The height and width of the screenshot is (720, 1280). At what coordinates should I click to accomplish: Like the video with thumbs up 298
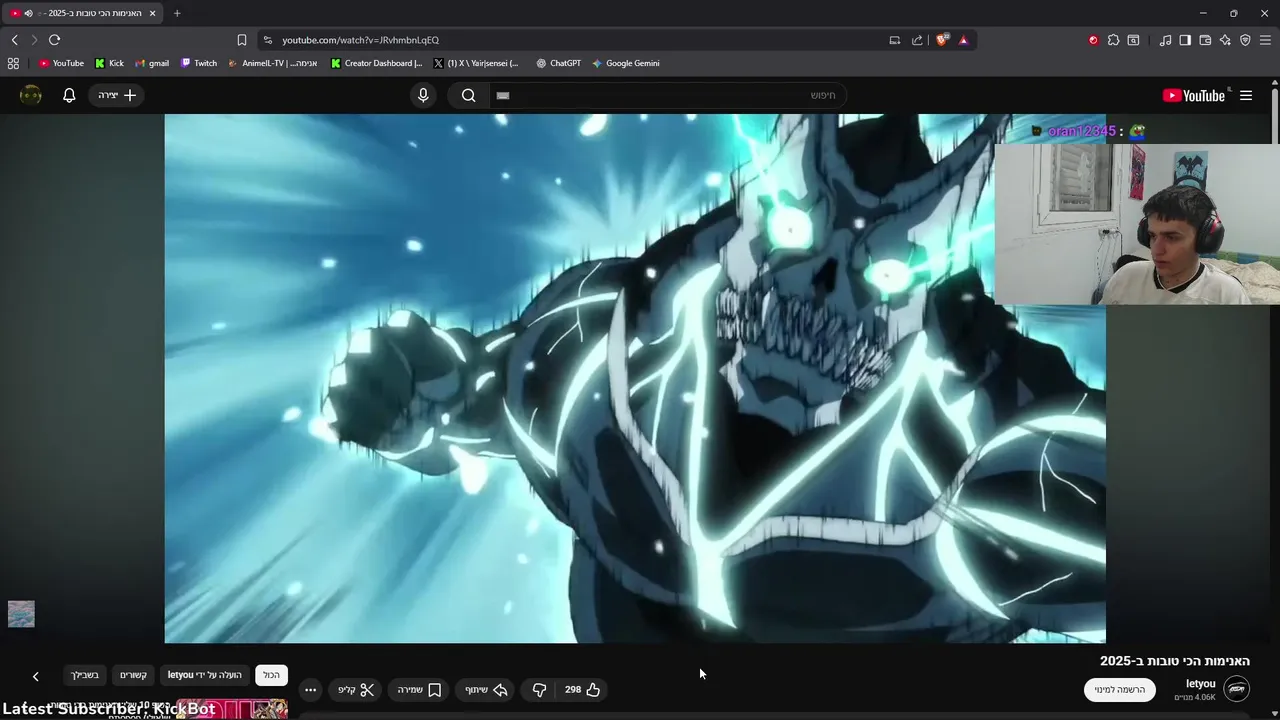[582, 689]
